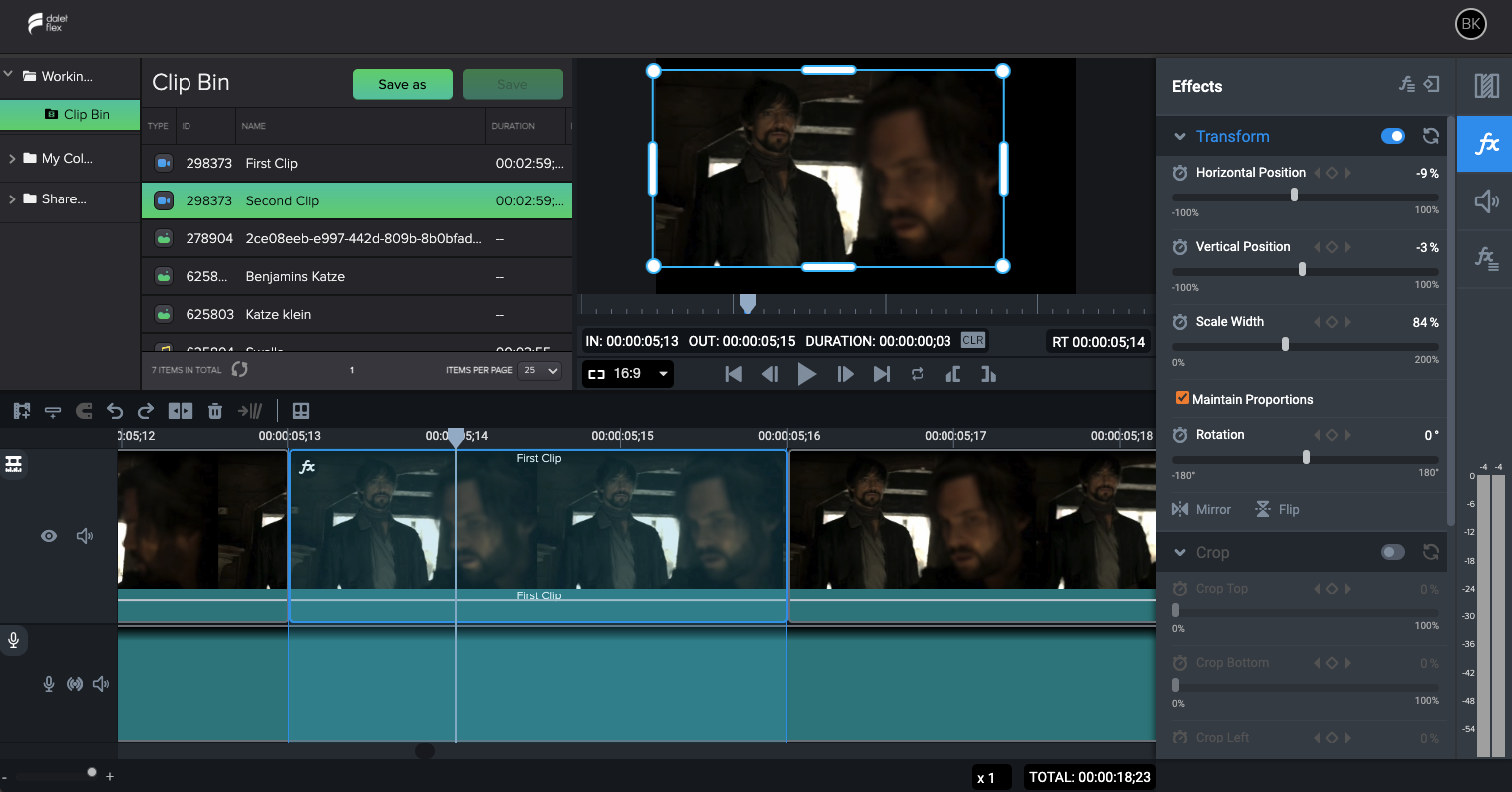Step forward one frame

coord(845,374)
